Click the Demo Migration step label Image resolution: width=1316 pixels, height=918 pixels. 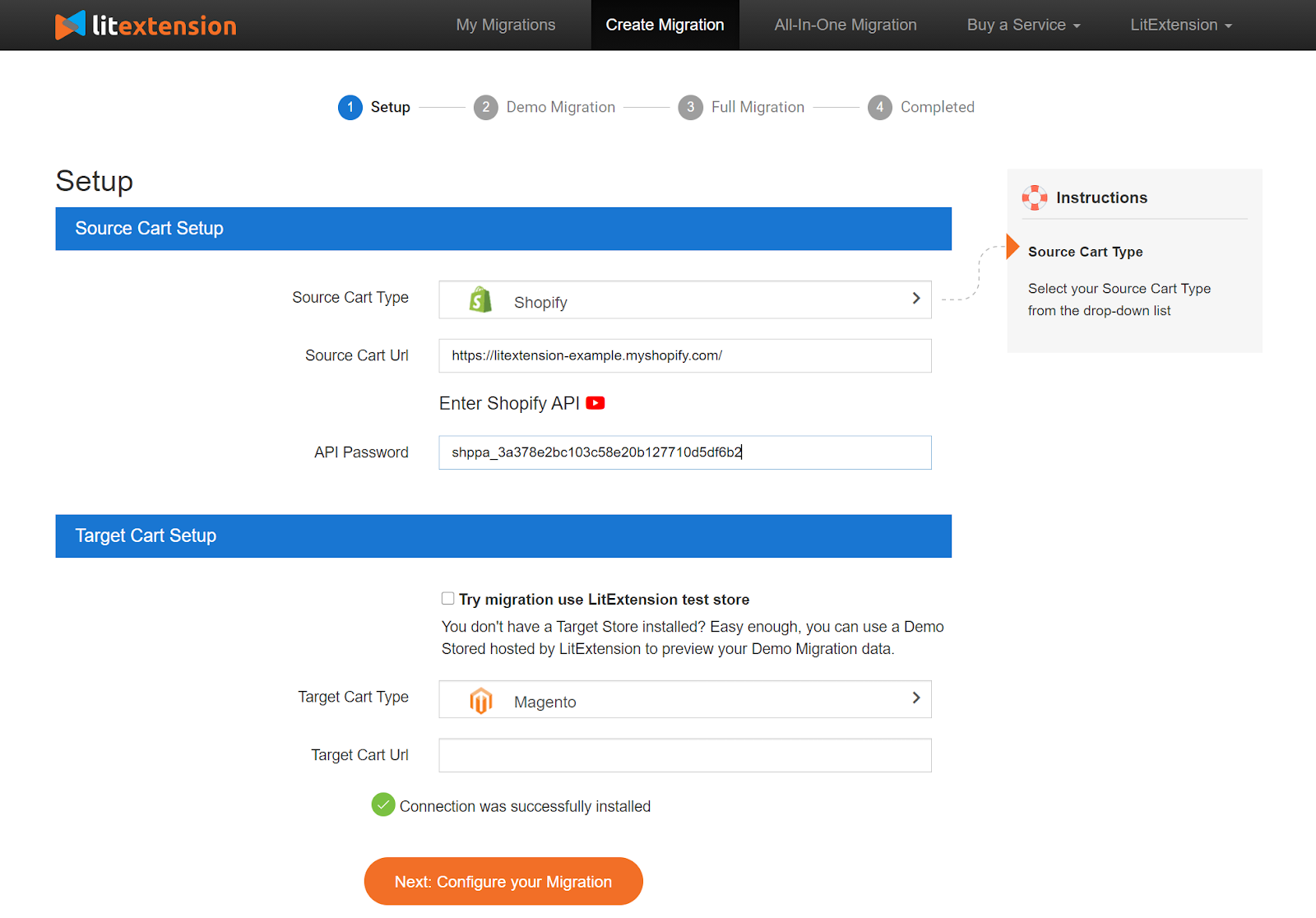(561, 107)
